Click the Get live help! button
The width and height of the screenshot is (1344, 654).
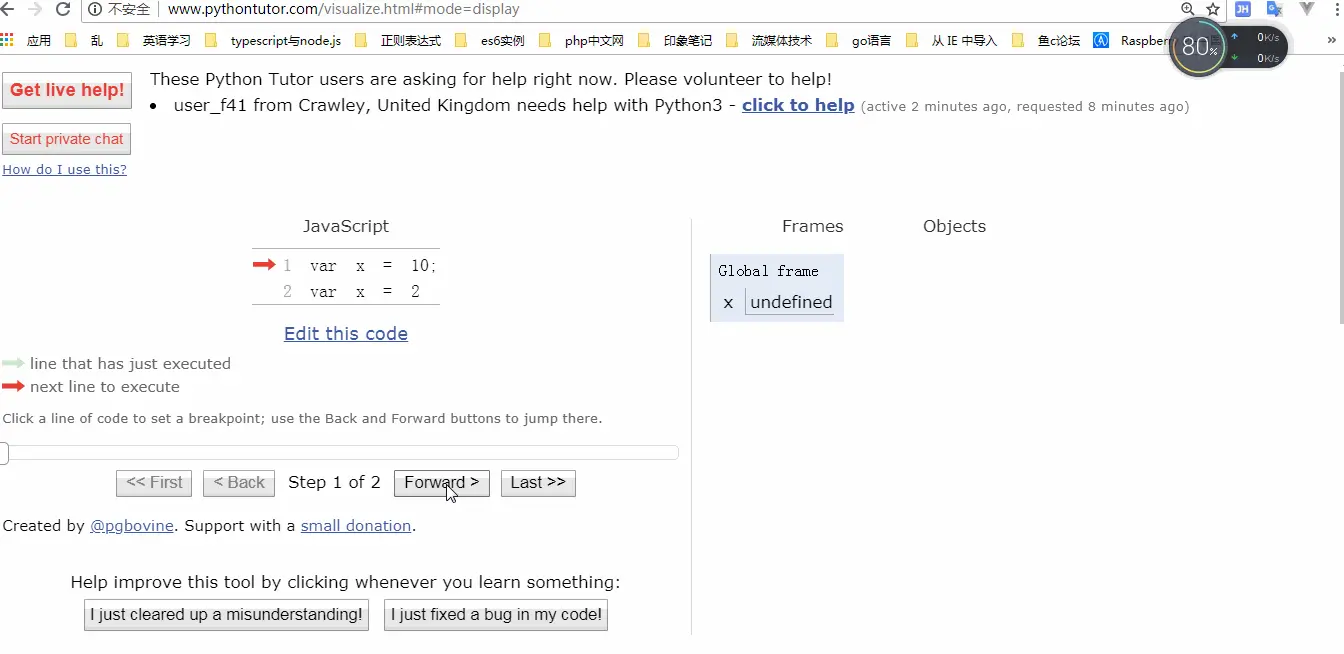67,90
